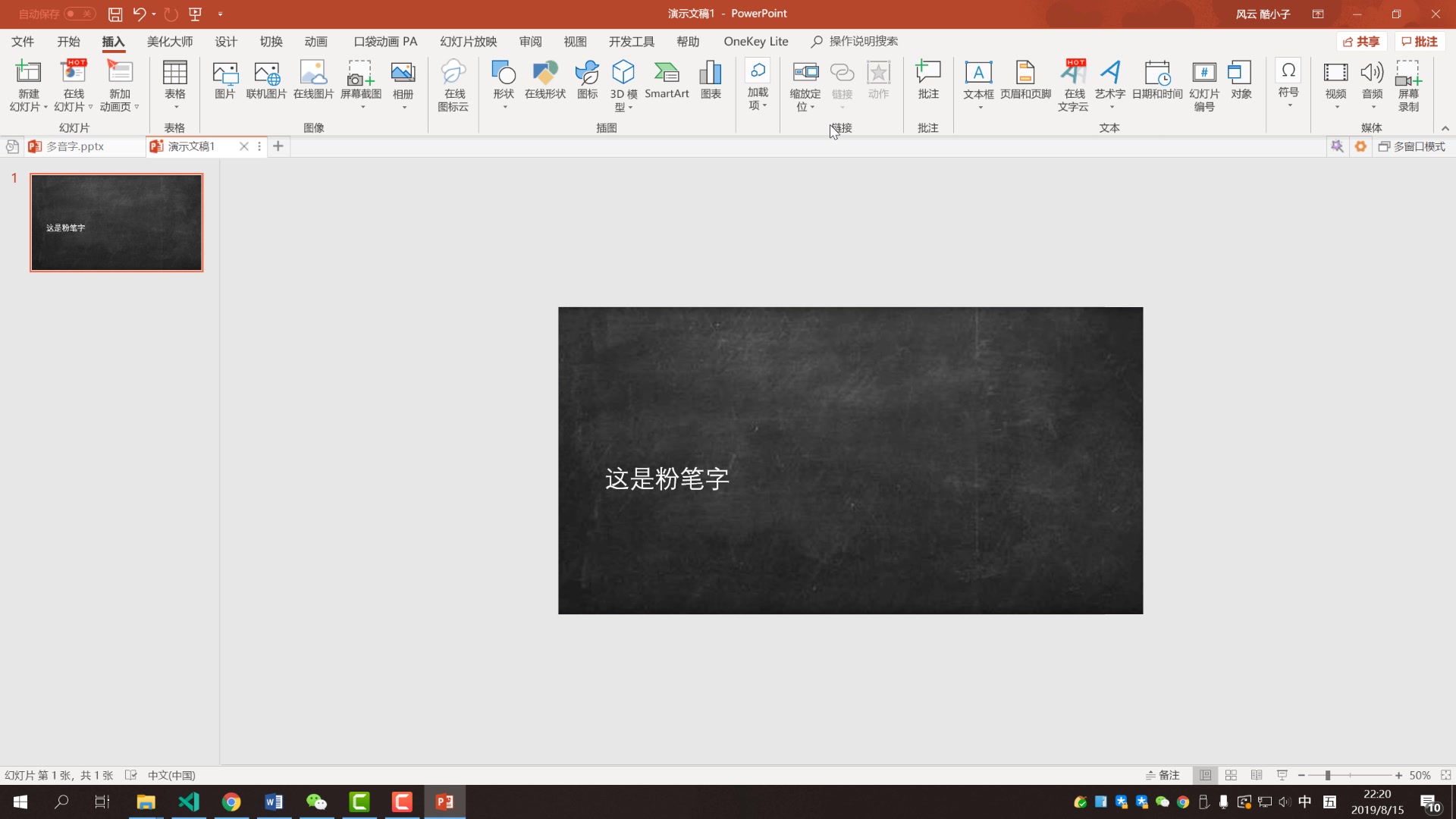Toggle AutoSave switch off
This screenshot has height=819, width=1456.
(x=78, y=14)
